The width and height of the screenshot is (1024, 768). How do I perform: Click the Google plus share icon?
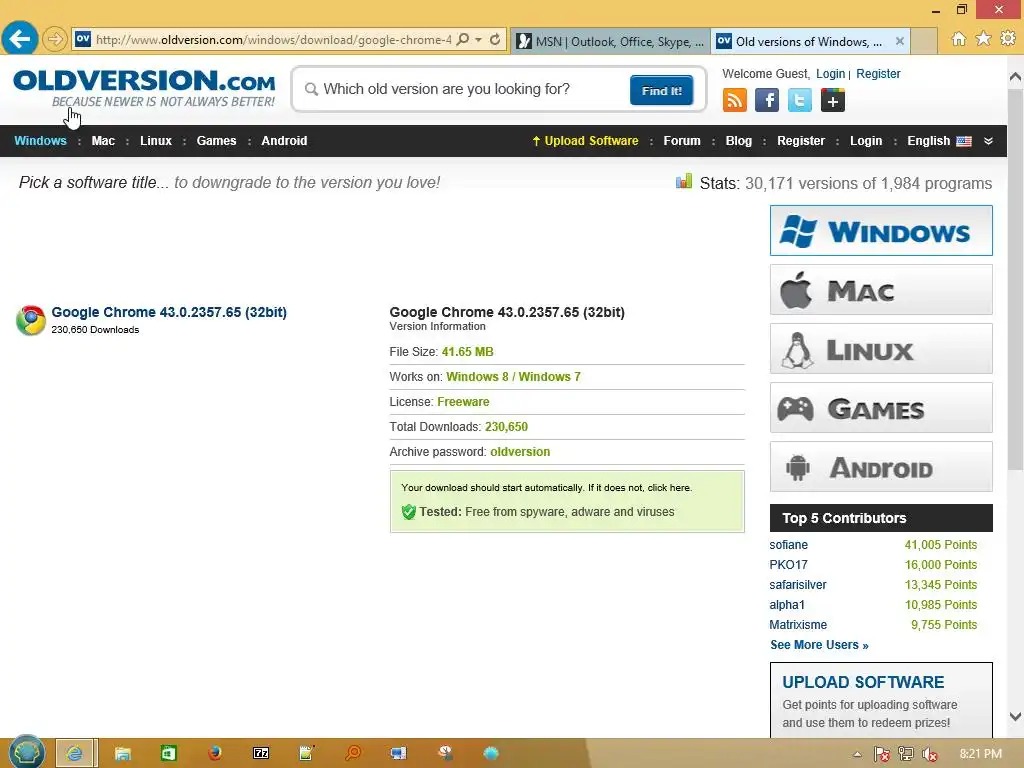click(833, 101)
